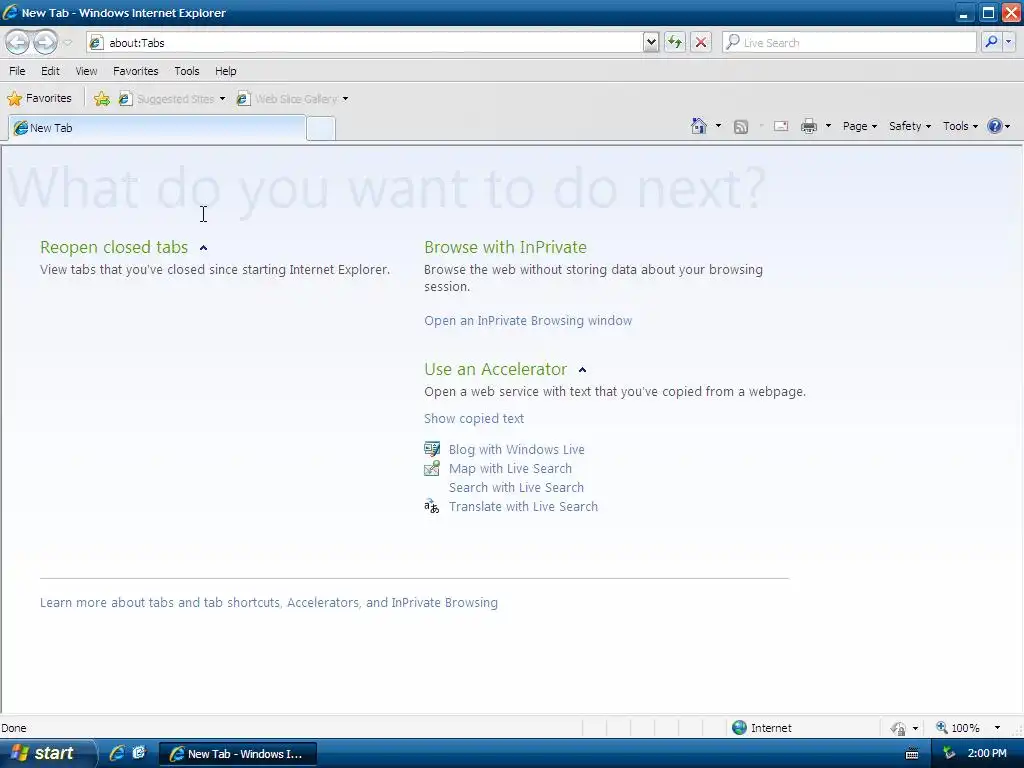Click the magnifier Search button
Image resolution: width=1024 pixels, height=768 pixels.
(x=991, y=42)
